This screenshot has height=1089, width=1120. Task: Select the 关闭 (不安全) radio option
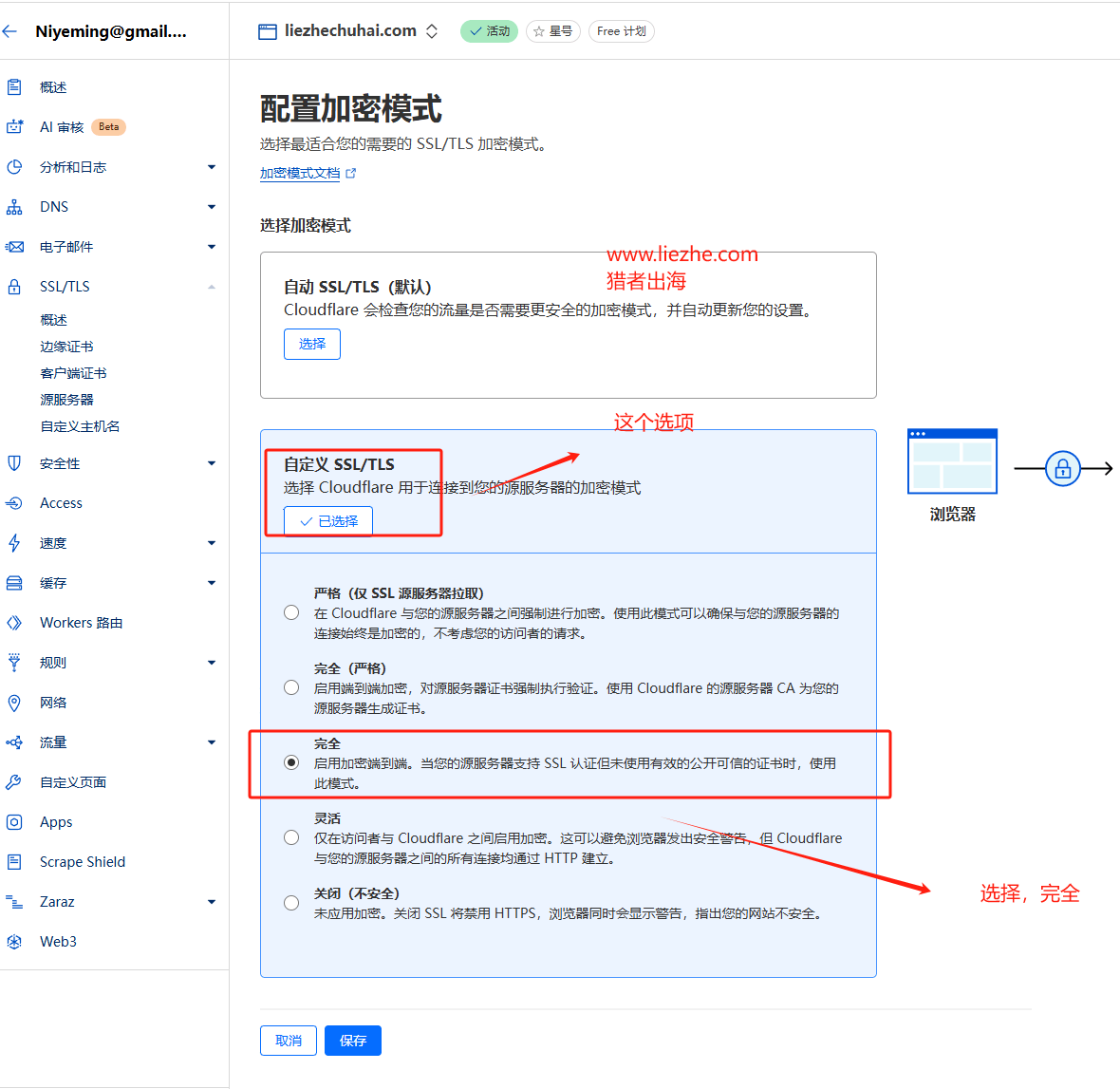(x=291, y=903)
